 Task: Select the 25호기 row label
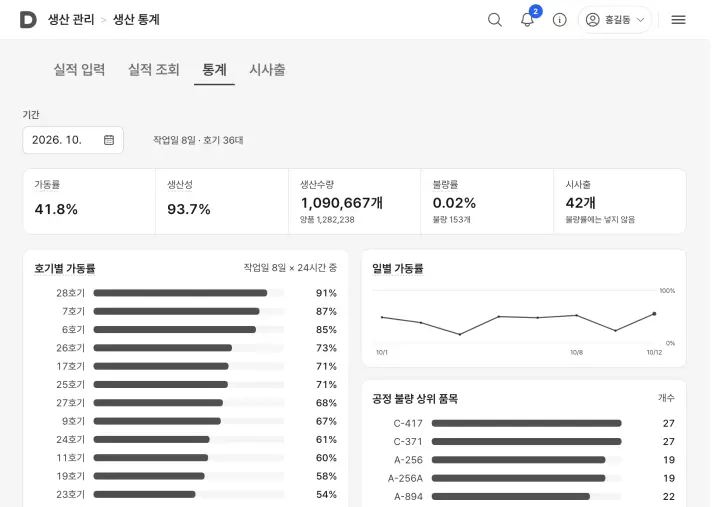tap(71, 384)
